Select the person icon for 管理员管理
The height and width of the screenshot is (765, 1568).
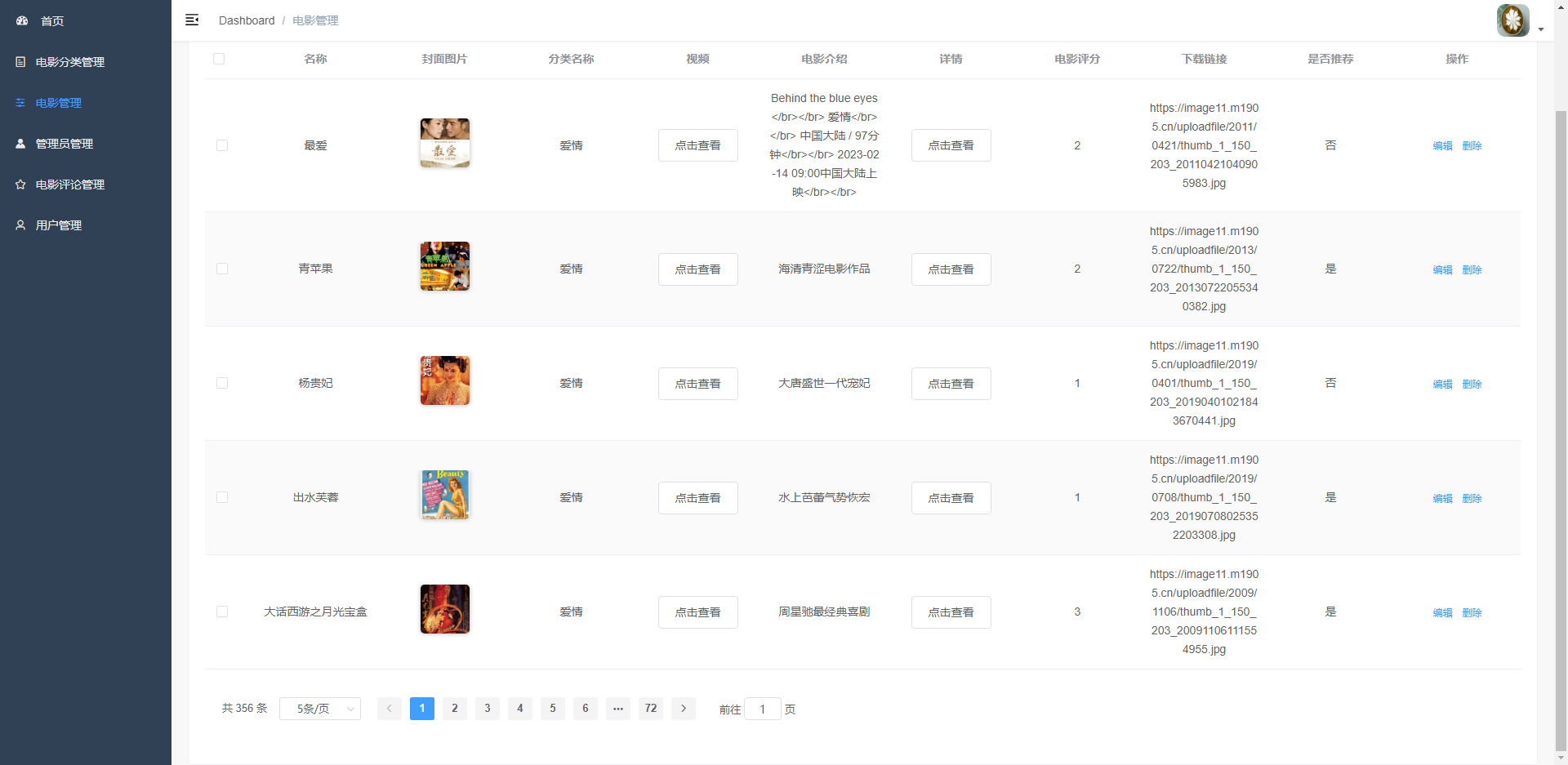pos(20,144)
